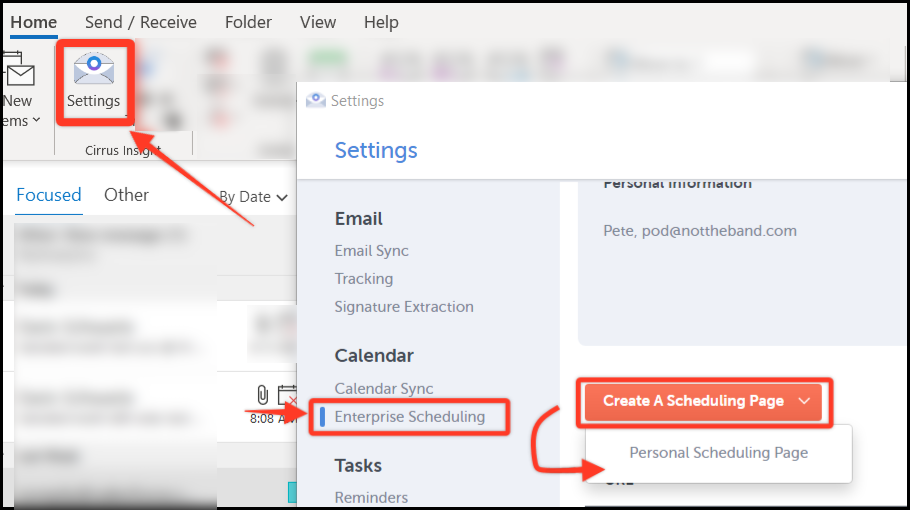Go to Tracking settings
The image size is (910, 510).
pyautogui.click(x=364, y=278)
